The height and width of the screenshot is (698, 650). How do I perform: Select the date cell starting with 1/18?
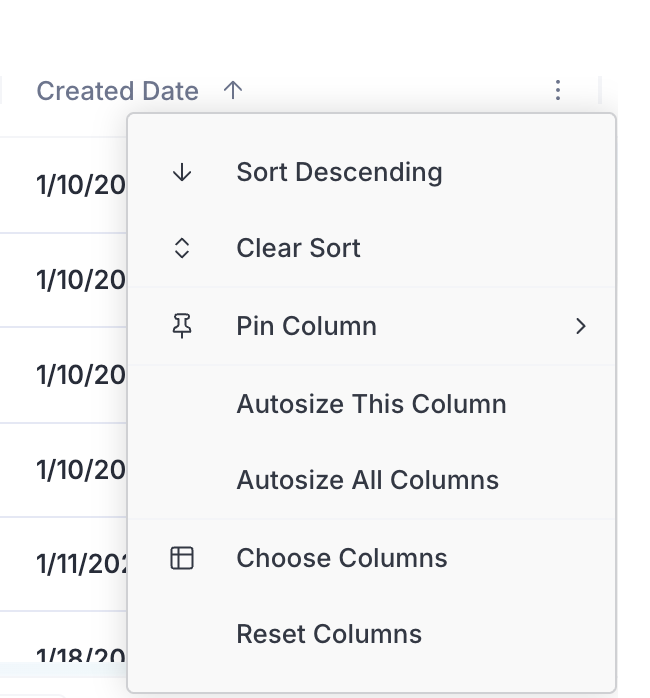82,656
